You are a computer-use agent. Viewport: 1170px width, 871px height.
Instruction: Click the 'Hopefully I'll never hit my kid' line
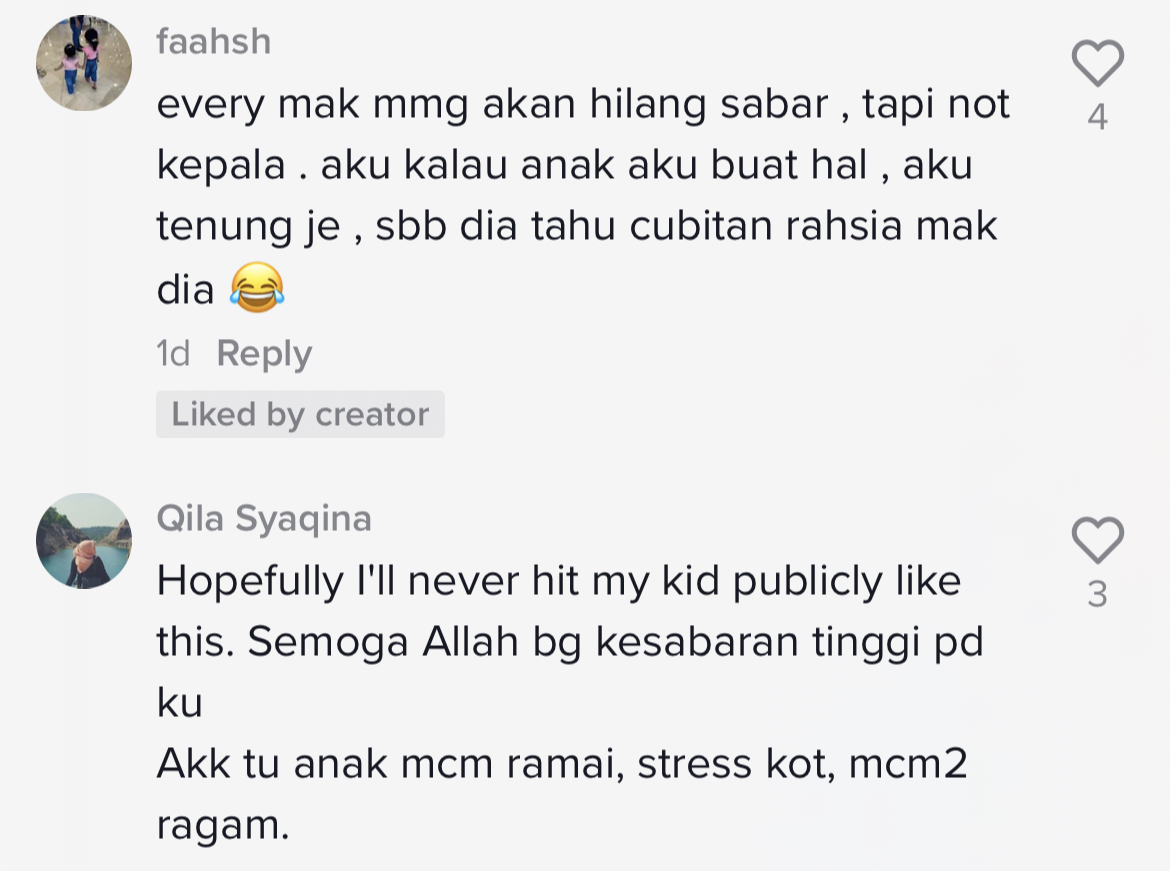click(558, 582)
